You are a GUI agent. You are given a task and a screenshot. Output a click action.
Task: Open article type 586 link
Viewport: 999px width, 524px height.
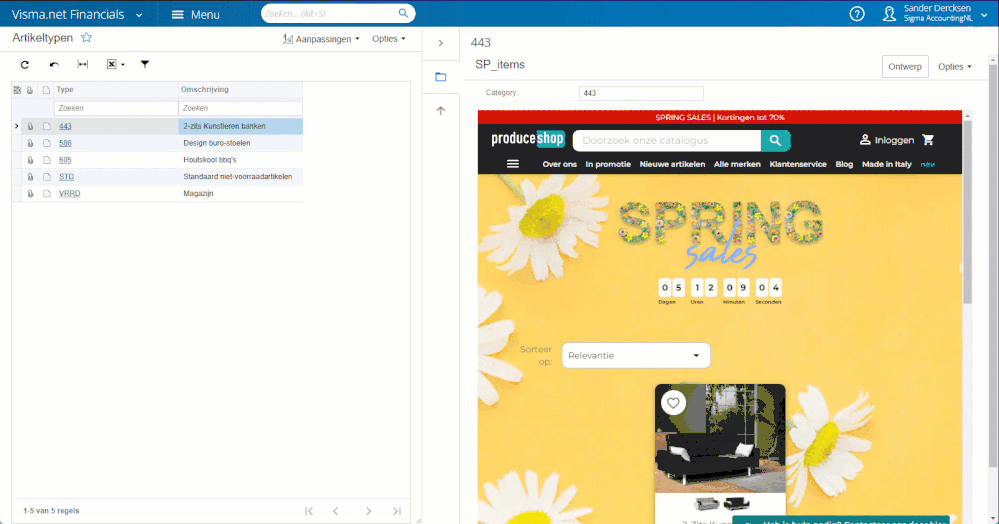click(x=65, y=143)
